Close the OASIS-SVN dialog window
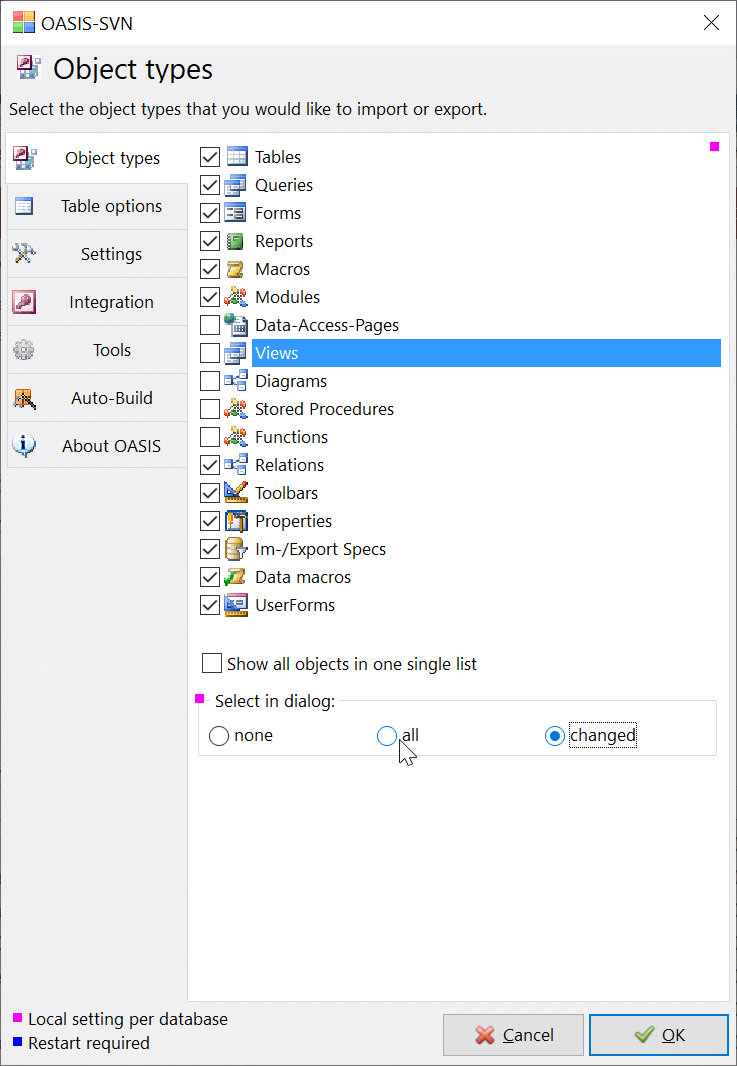Screen dimensions: 737x1066 711,22
